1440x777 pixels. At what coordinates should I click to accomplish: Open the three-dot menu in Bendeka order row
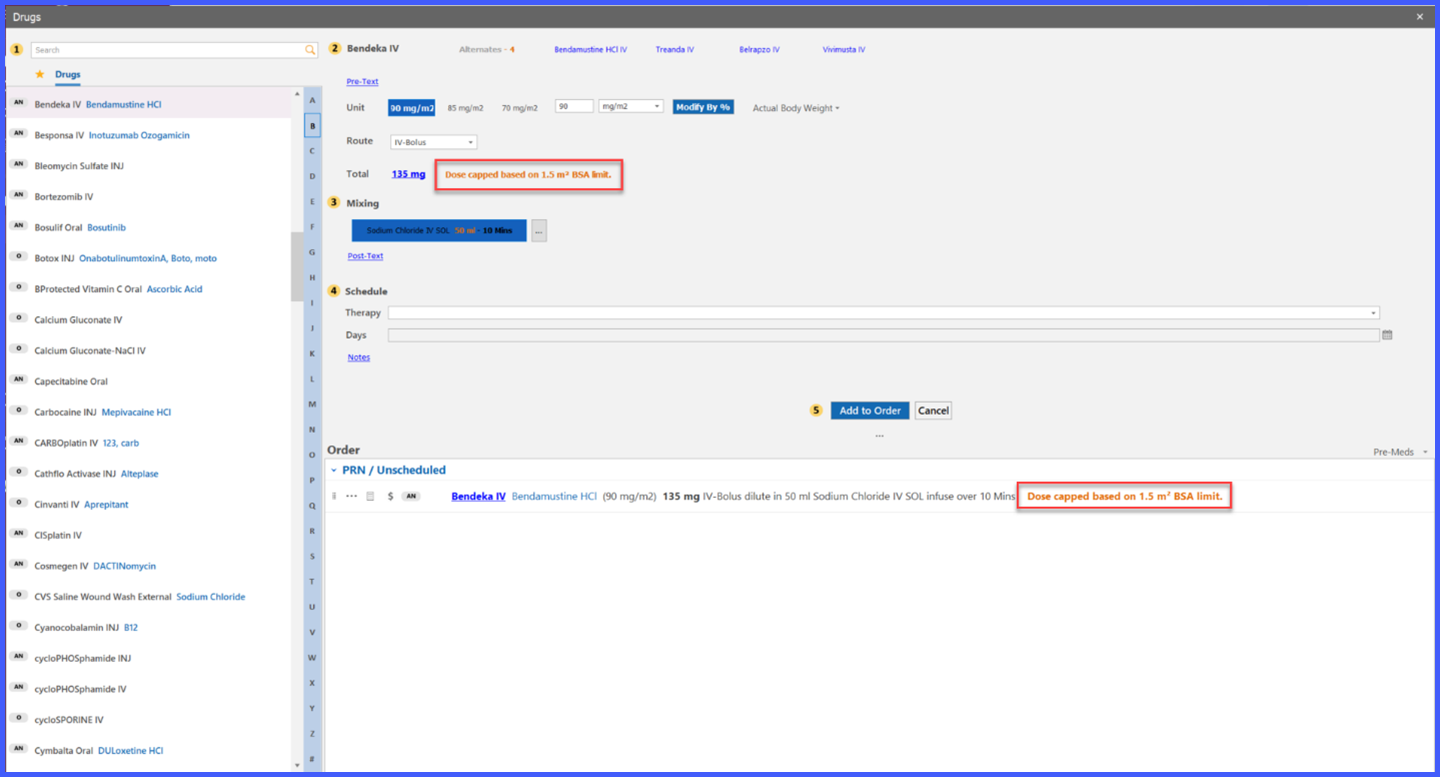pos(352,496)
